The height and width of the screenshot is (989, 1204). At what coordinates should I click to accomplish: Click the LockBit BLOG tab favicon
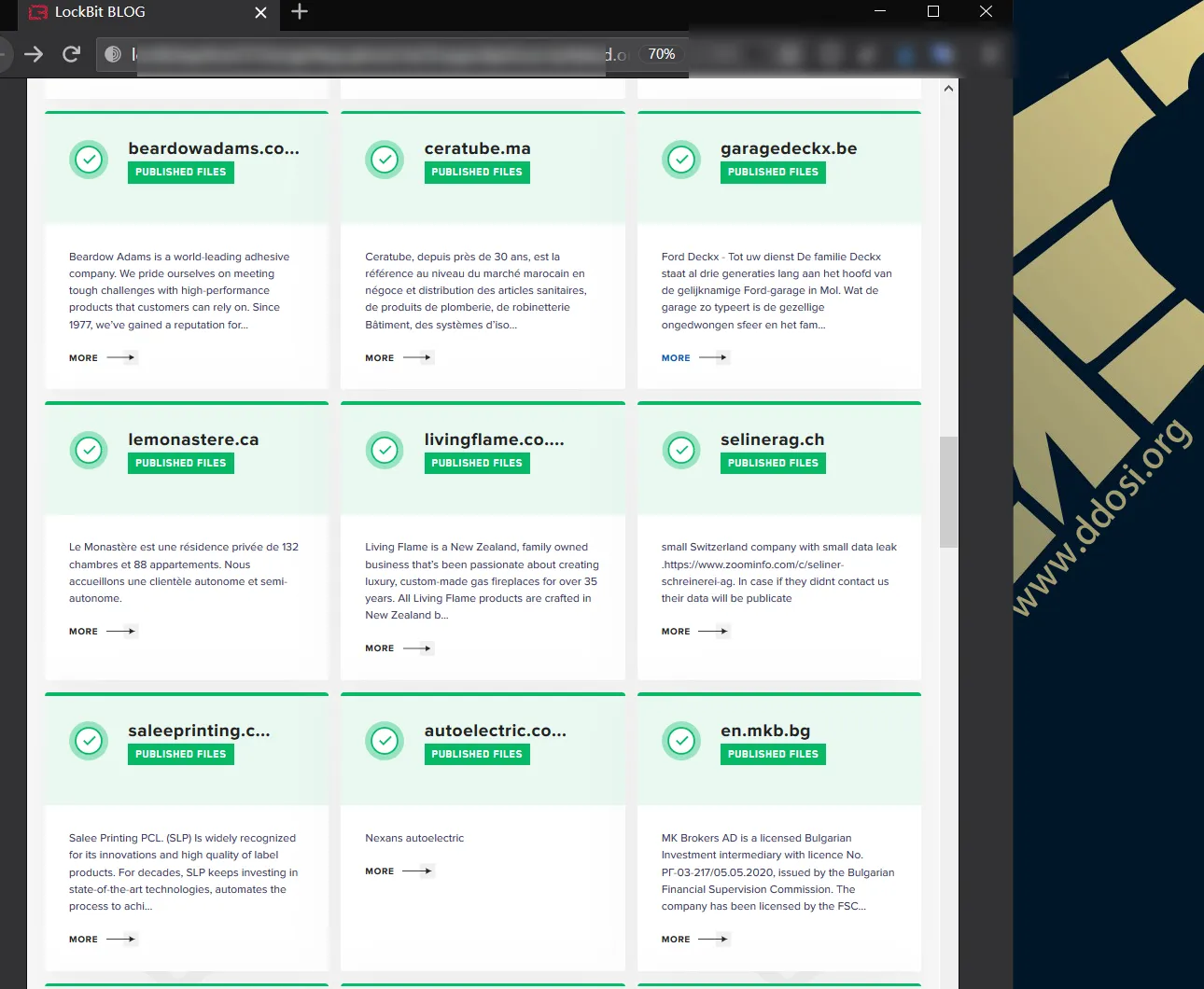click(38, 12)
